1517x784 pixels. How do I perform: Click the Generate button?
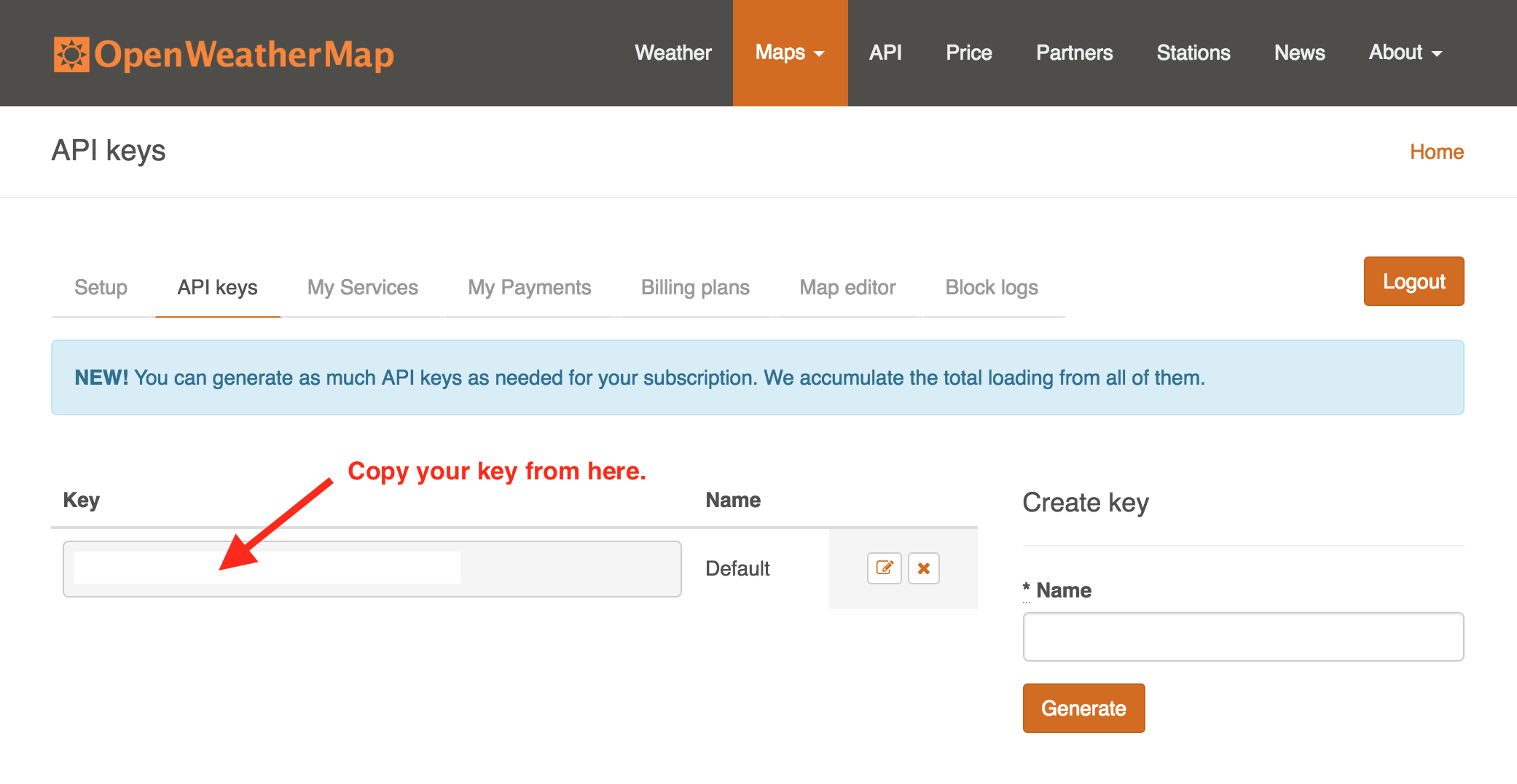tap(1084, 708)
